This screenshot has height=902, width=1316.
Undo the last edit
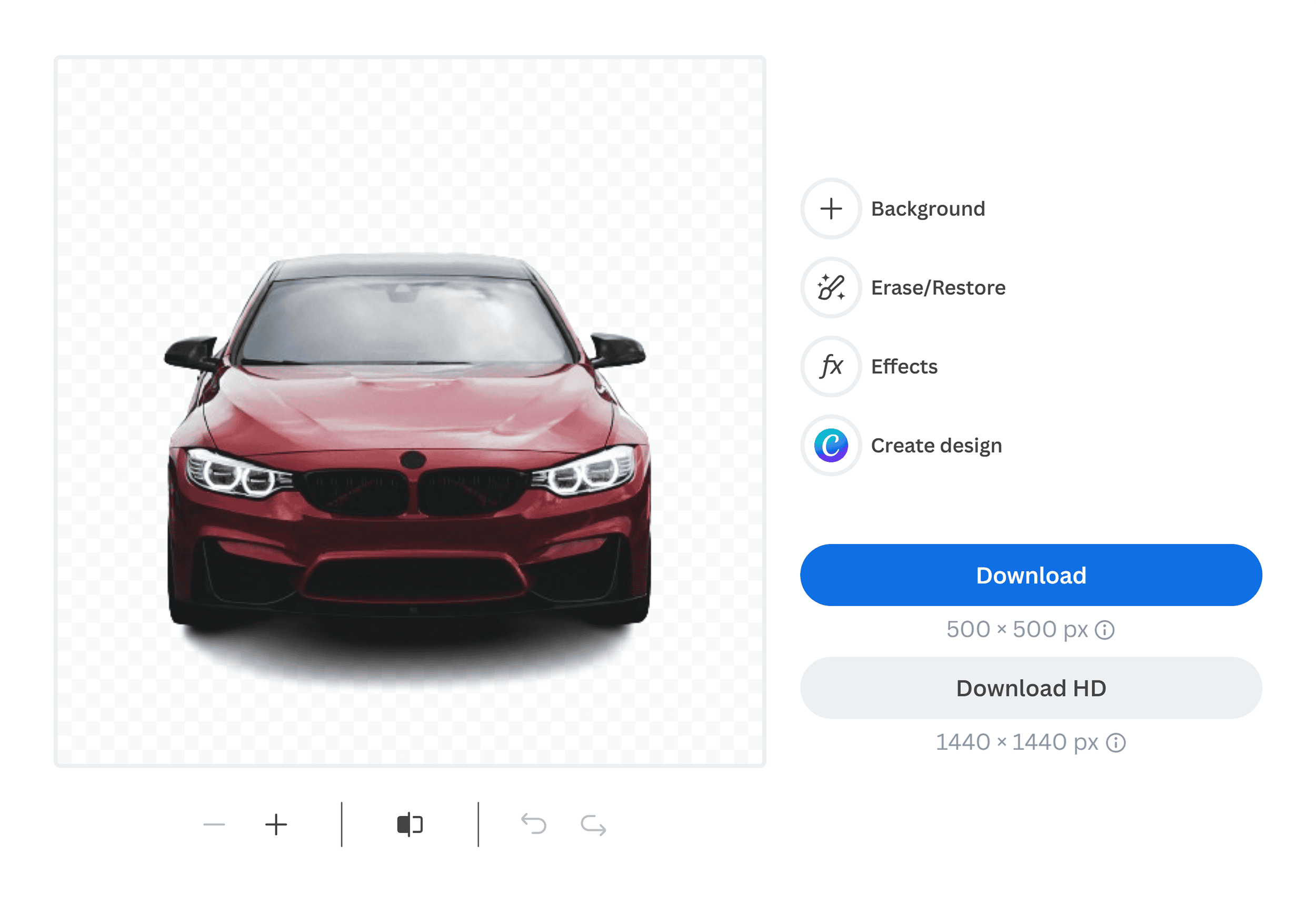pos(533,825)
